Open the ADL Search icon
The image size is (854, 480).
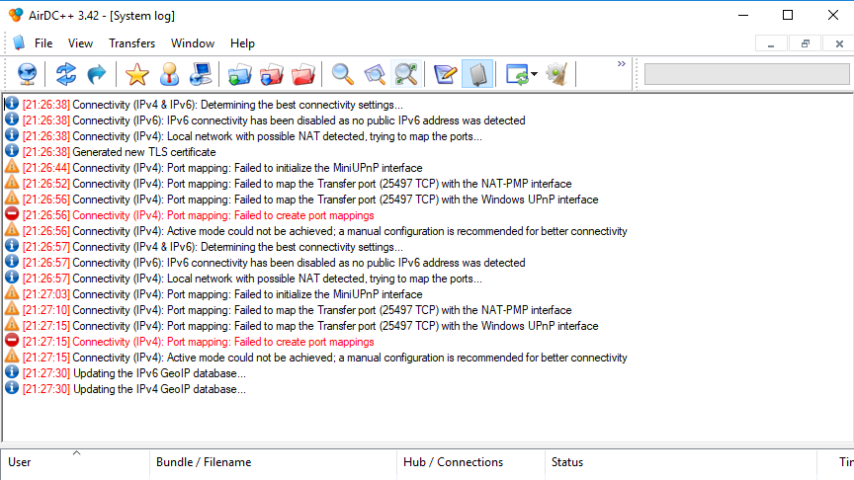pyautogui.click(x=375, y=74)
